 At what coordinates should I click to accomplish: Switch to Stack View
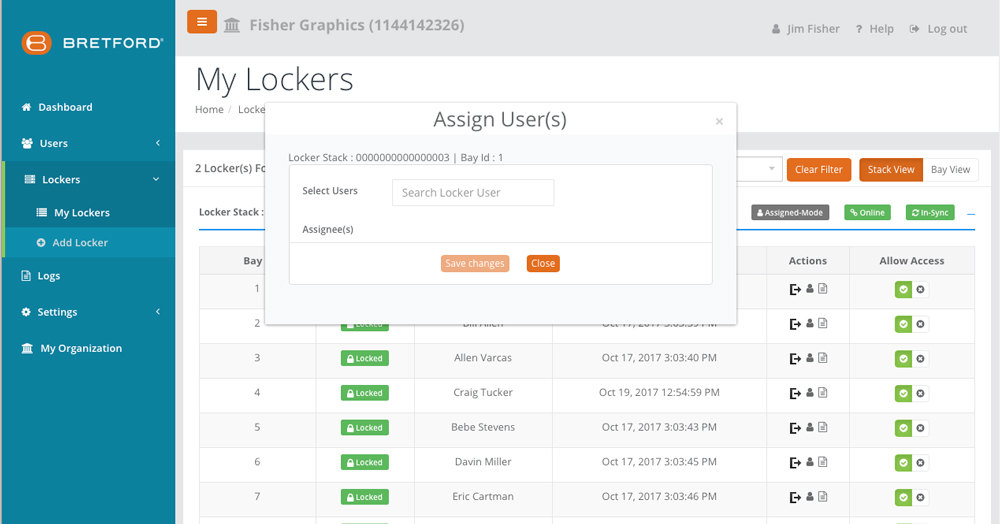(x=891, y=170)
